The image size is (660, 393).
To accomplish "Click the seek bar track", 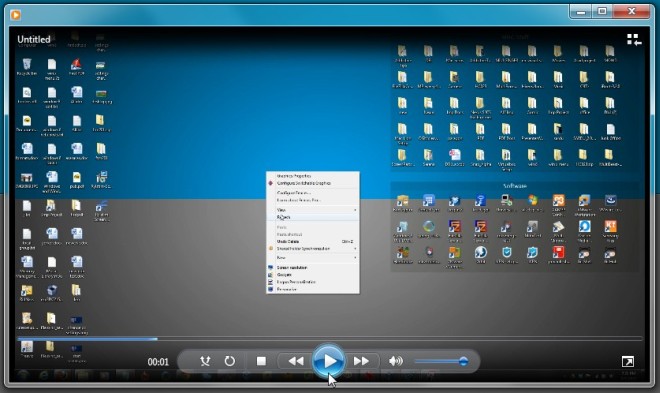I will [330, 338].
